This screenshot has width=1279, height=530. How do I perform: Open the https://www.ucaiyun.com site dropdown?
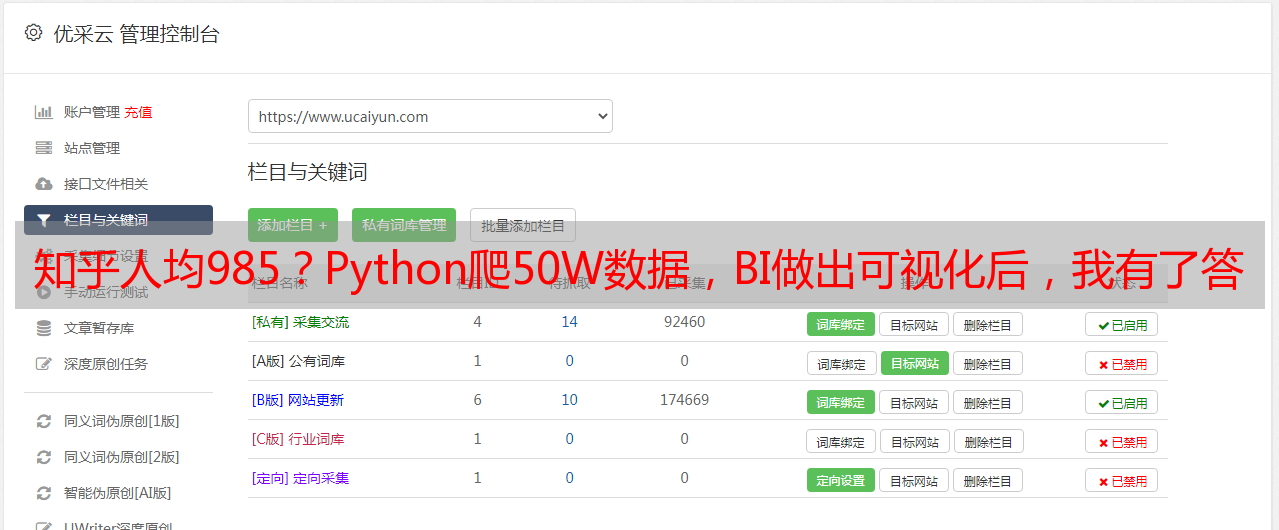(430, 116)
